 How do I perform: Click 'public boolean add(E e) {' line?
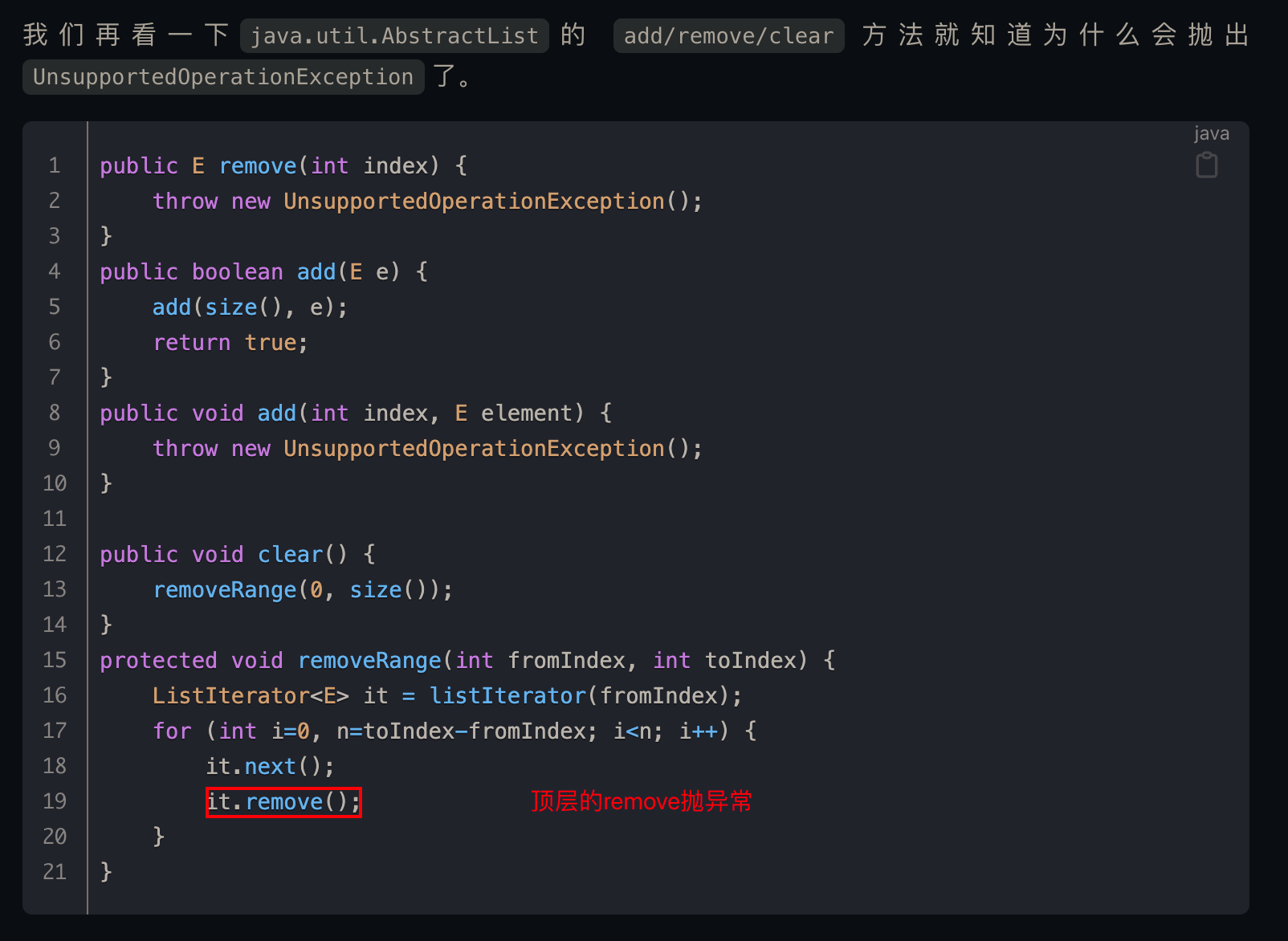(x=264, y=271)
